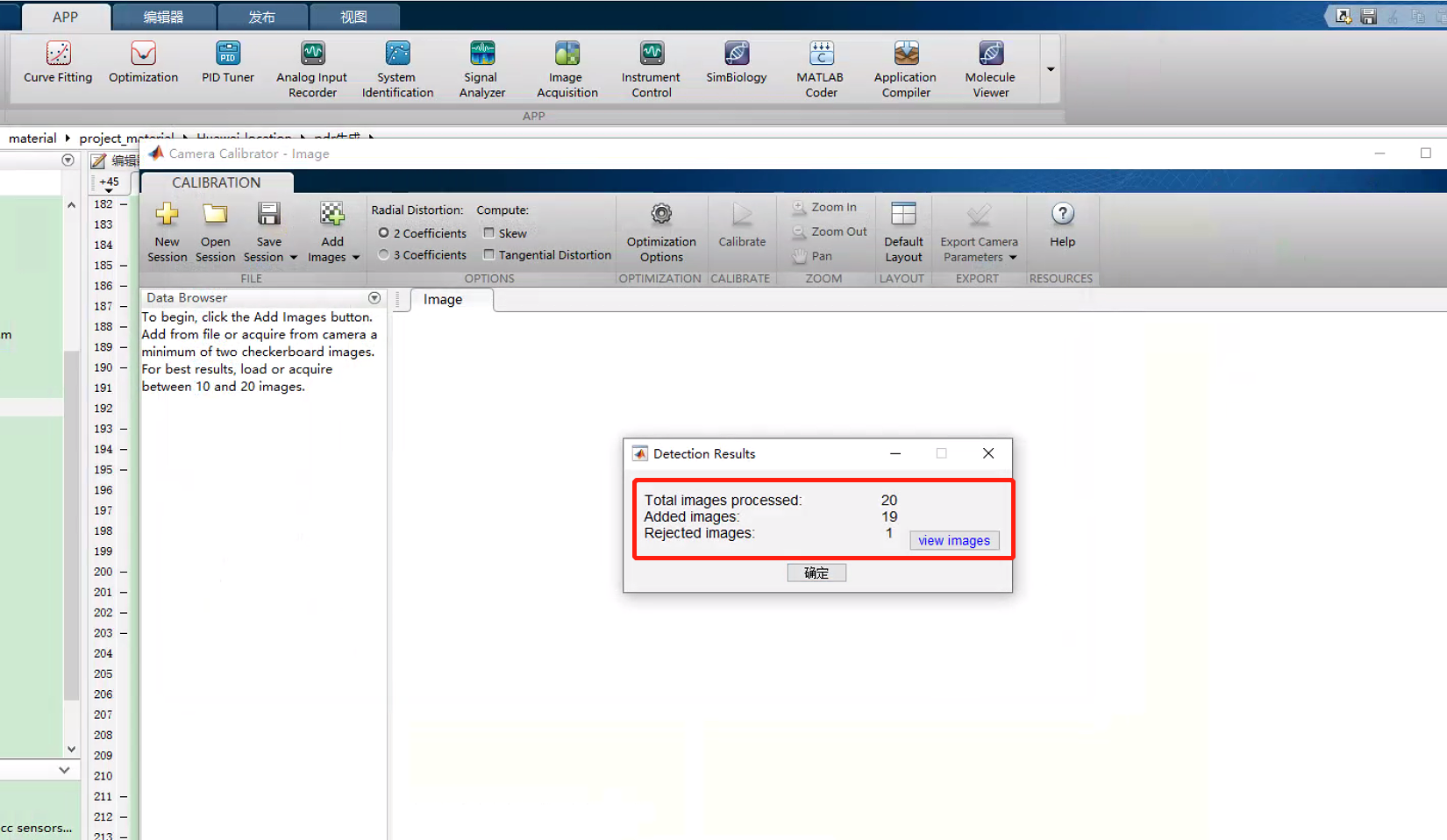Screen dimensions: 1447x840
Task: Enable Tangential Distortion checkbox
Action: pyautogui.click(x=488, y=255)
